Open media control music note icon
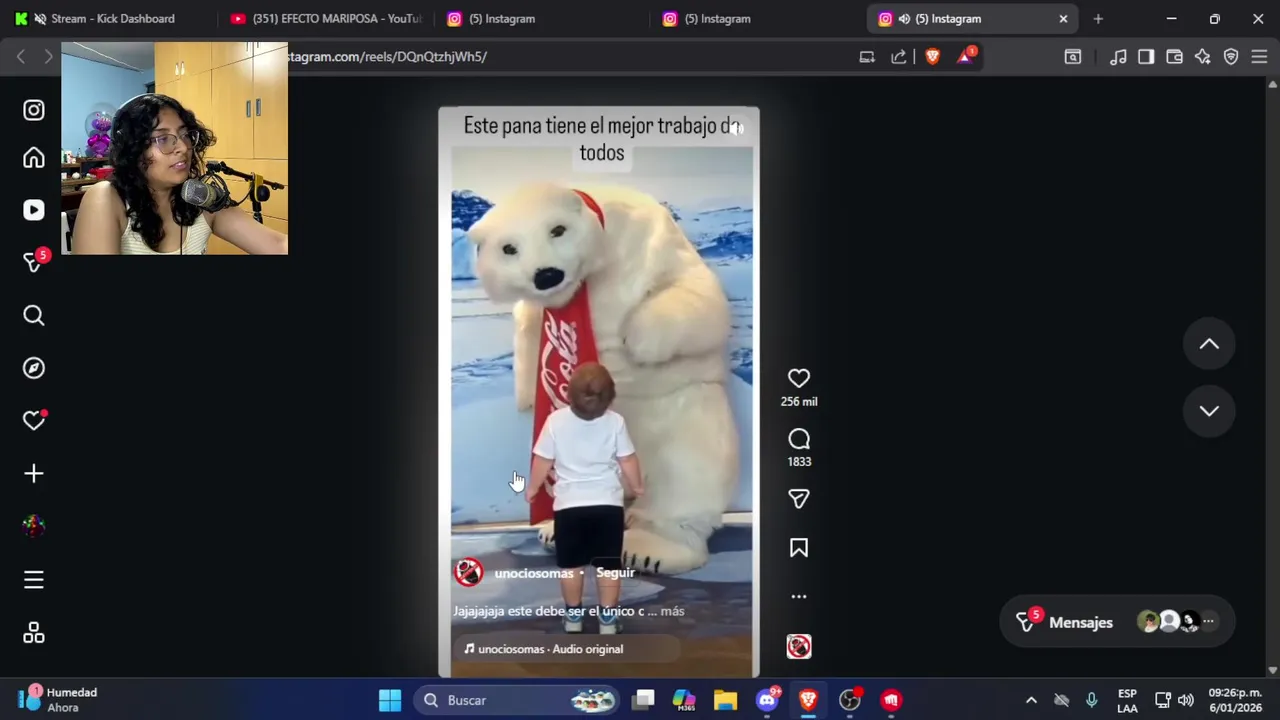The width and height of the screenshot is (1280, 720). pos(1118,57)
